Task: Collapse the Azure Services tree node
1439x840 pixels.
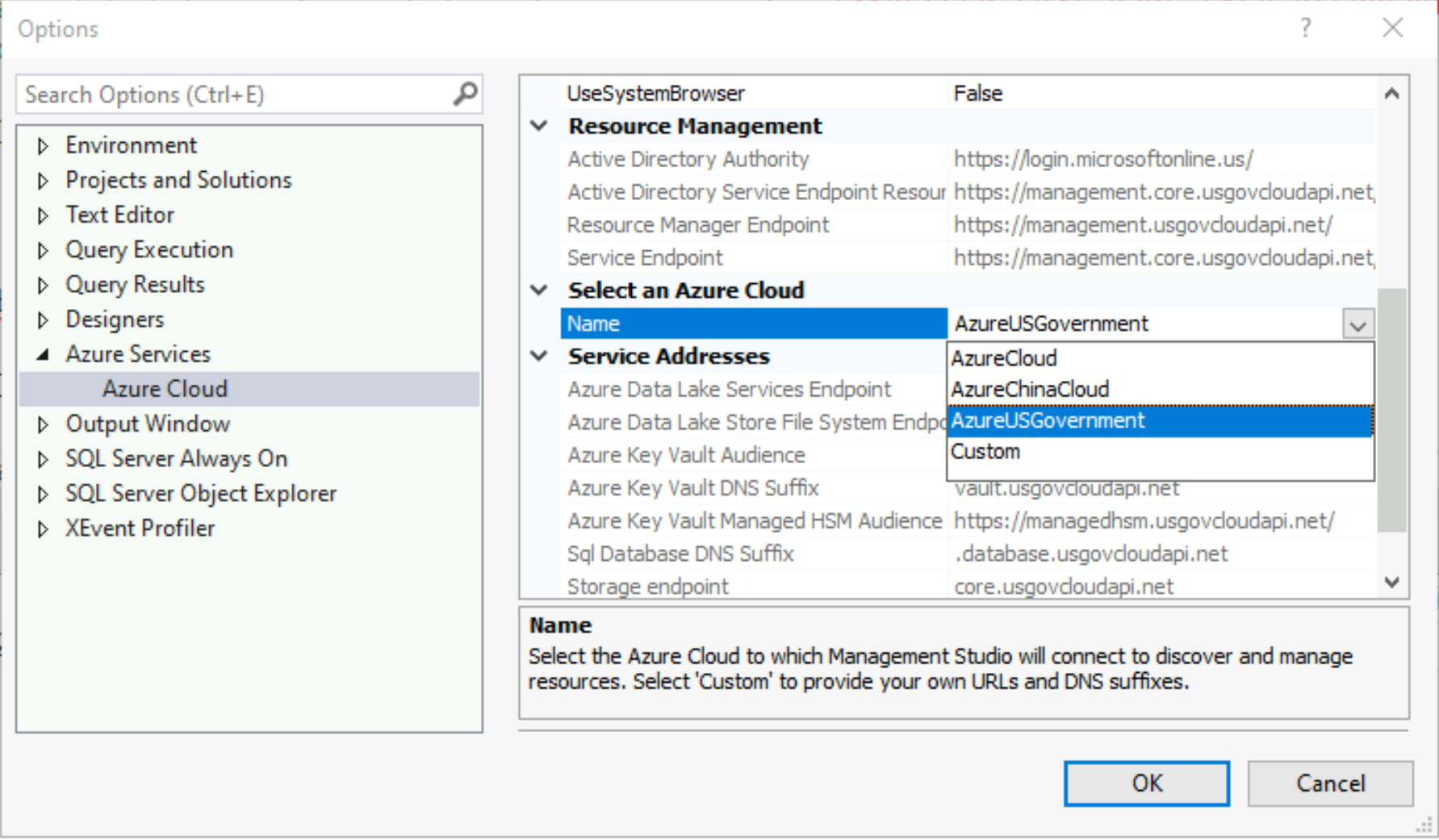Action: [44, 353]
